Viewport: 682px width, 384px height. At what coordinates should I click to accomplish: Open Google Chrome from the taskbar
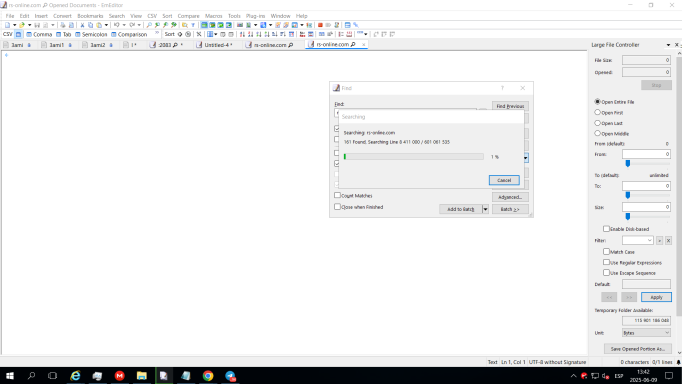click(208, 376)
